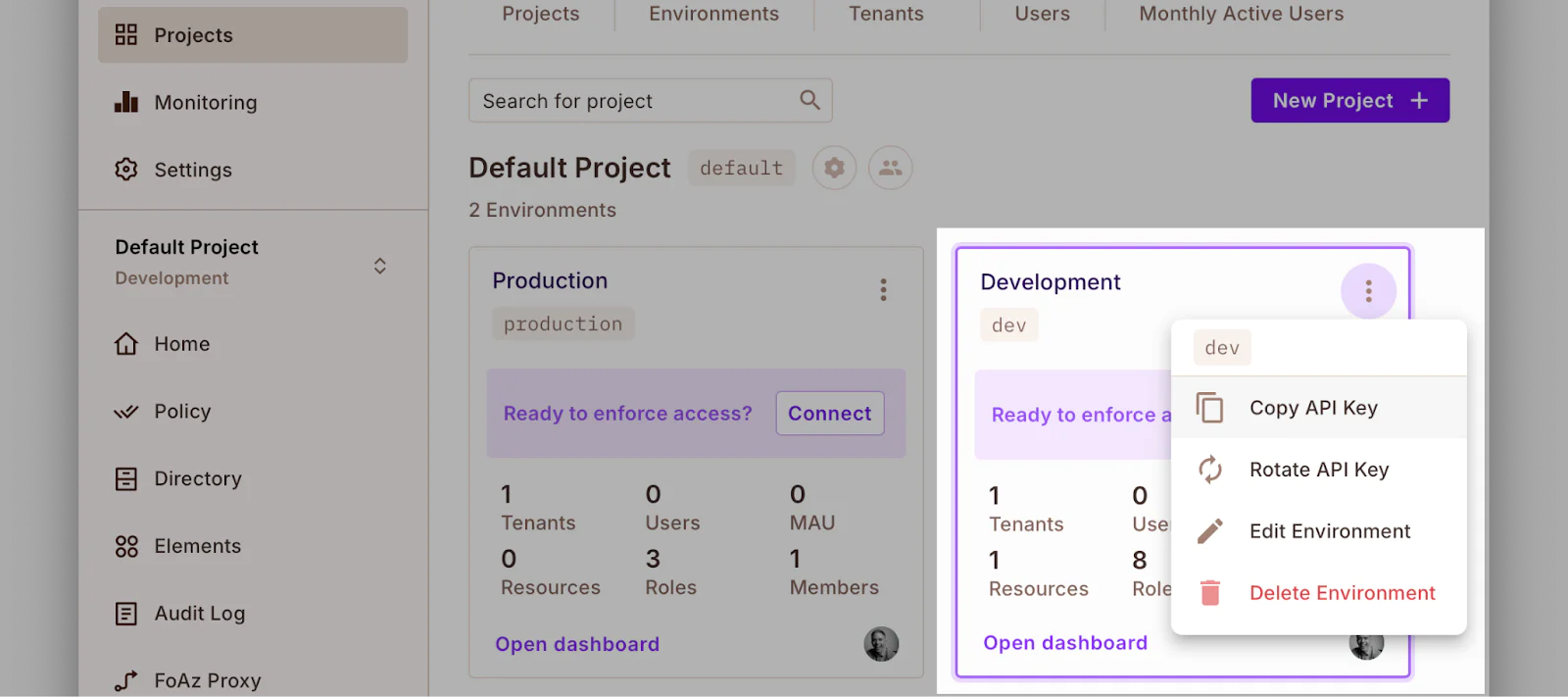This screenshot has width=1568, height=697.
Task: Click the dev label in popup menu
Action: 1222,348
